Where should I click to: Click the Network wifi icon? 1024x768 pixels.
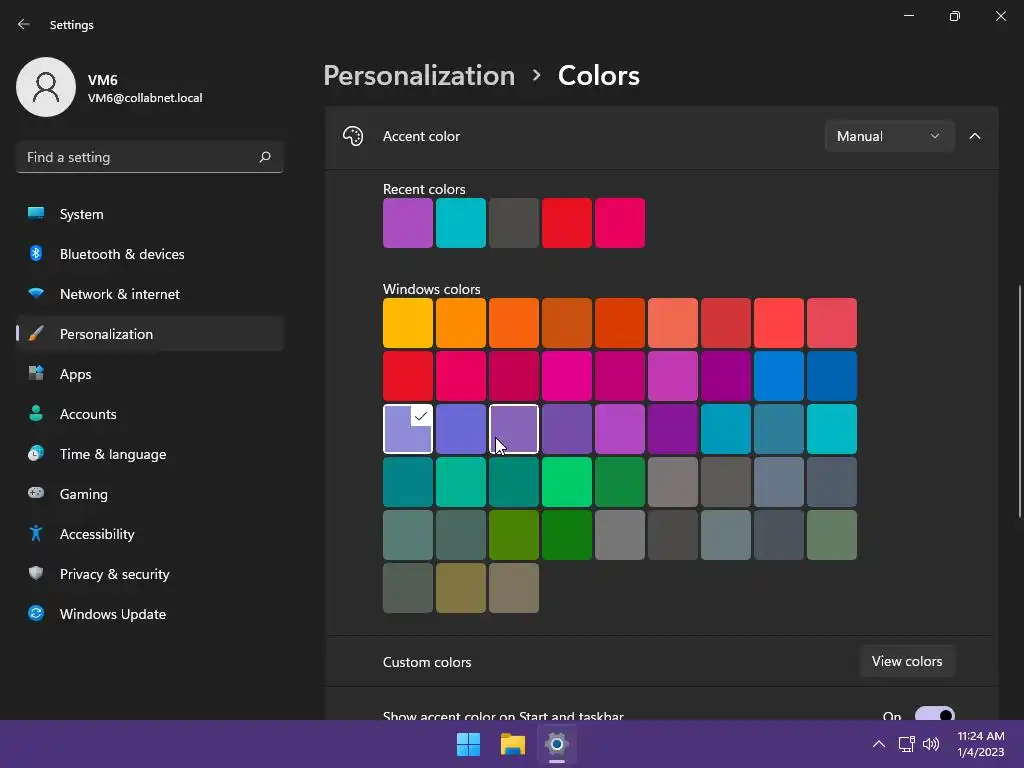[x=36, y=293]
